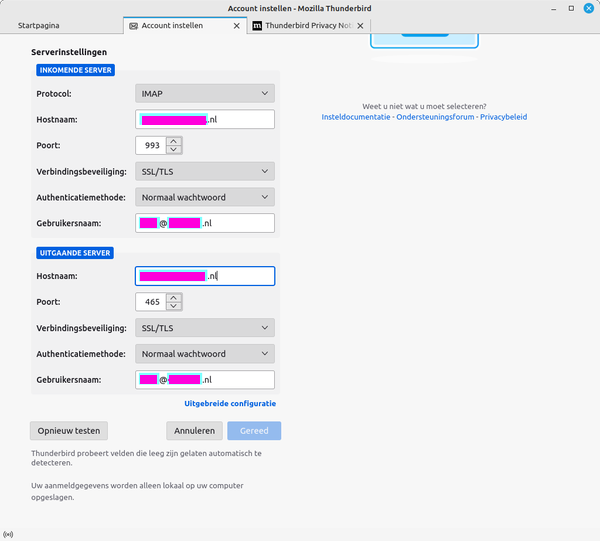This screenshot has width=600, height=541.
Task: Close the Account instellen tab
Action: 236,25
